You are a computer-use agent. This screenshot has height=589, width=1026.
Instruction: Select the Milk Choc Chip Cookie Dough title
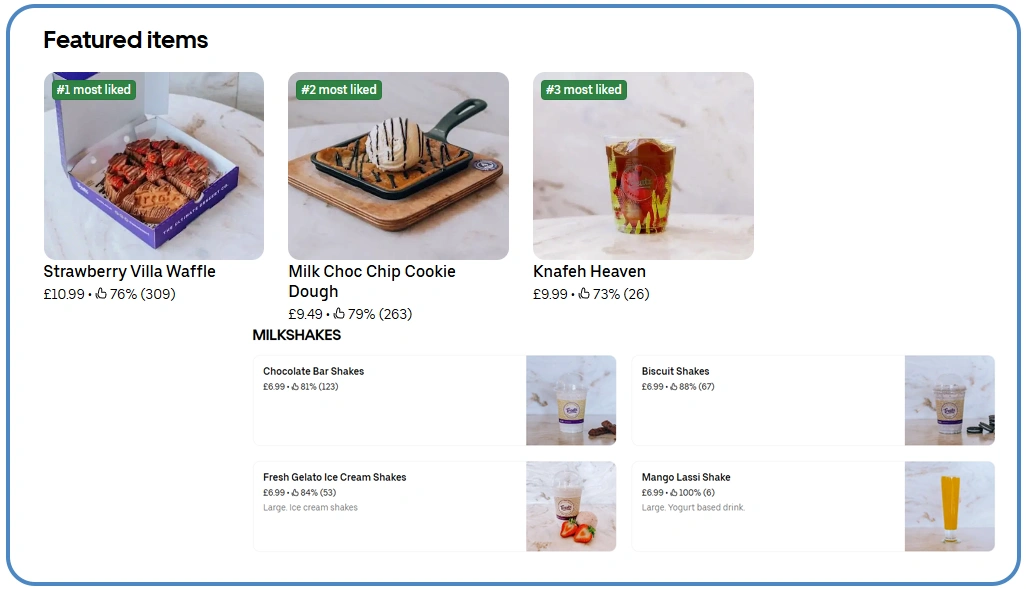tap(372, 281)
